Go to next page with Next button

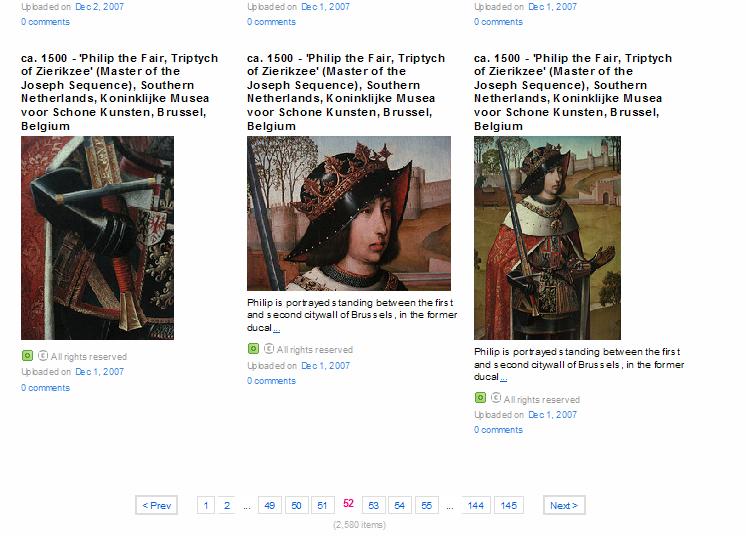point(564,505)
